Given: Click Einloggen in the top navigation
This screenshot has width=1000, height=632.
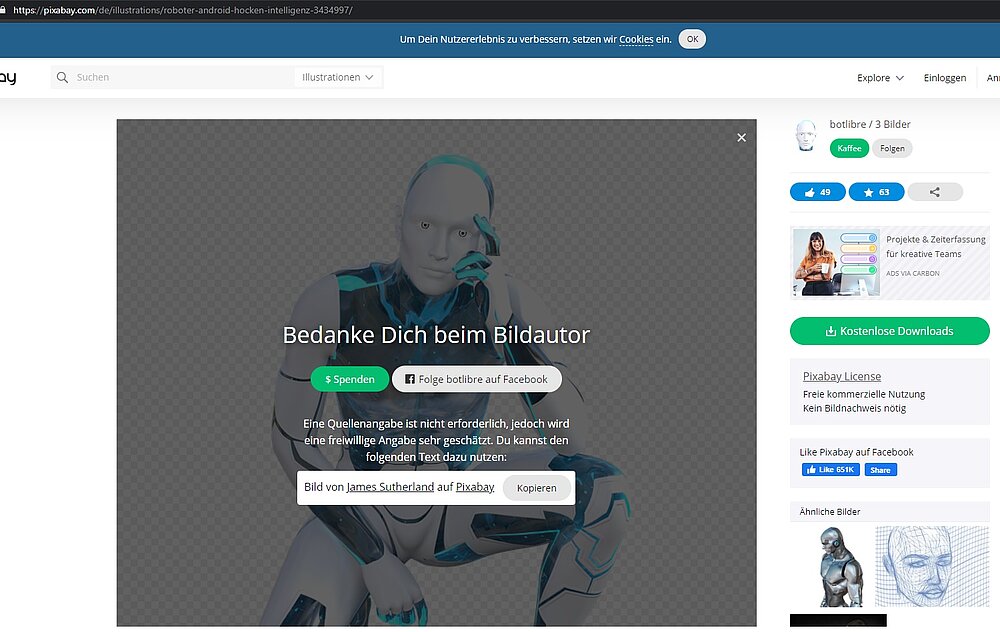Looking at the screenshot, I should (x=944, y=78).
